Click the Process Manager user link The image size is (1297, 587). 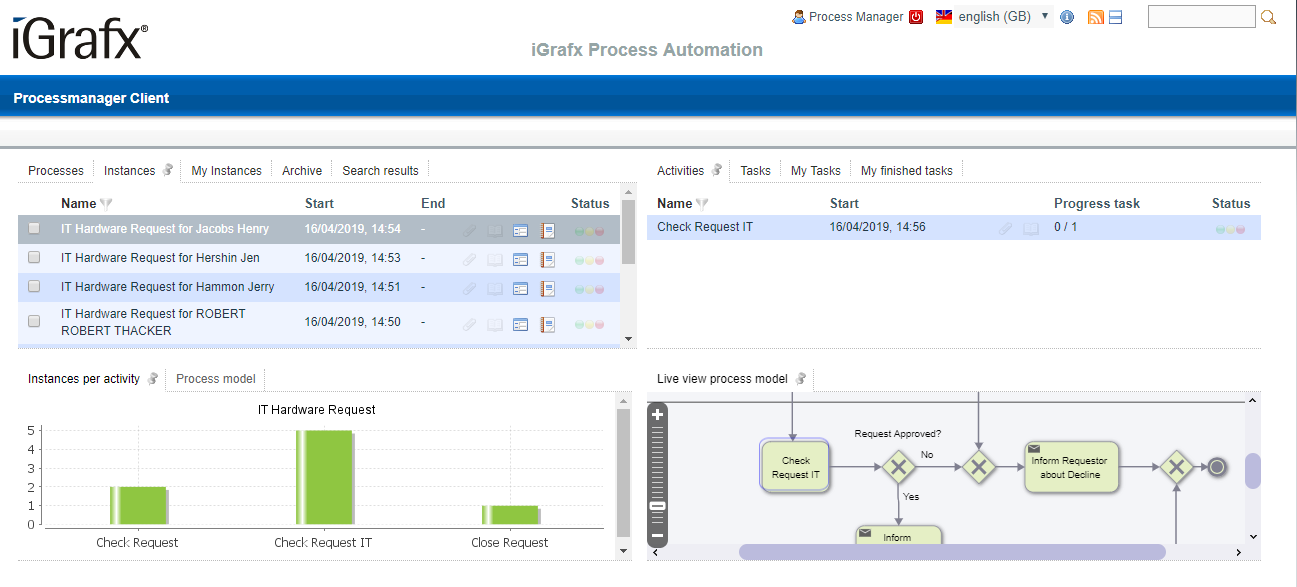pos(855,17)
